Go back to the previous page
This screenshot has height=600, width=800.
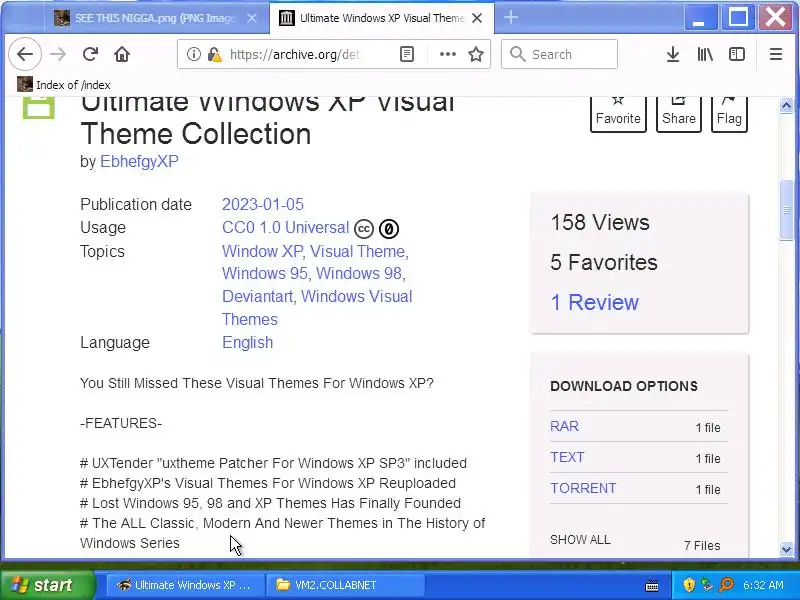(24, 54)
